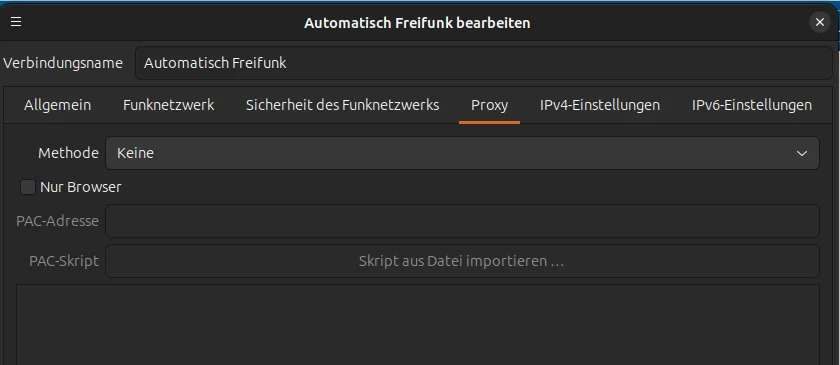Click into the PAC-Adresse input field
This screenshot has width=840, height=365.
coord(462,221)
